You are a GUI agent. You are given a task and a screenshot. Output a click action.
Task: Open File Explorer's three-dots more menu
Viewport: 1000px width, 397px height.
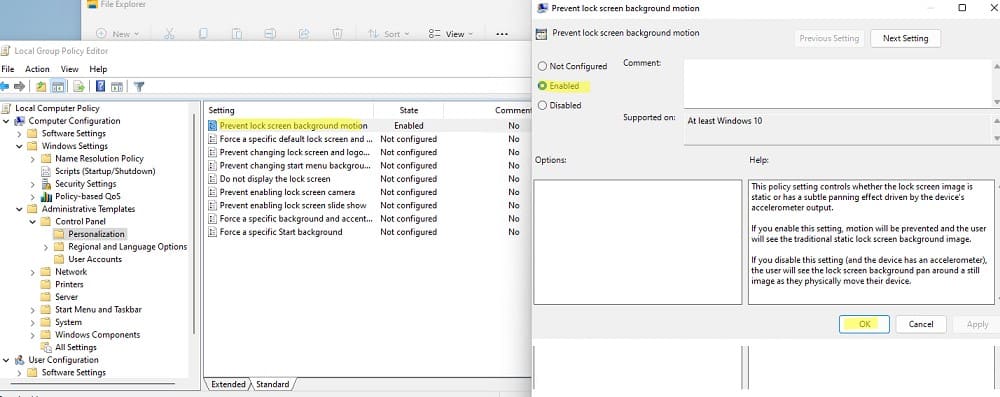[502, 34]
